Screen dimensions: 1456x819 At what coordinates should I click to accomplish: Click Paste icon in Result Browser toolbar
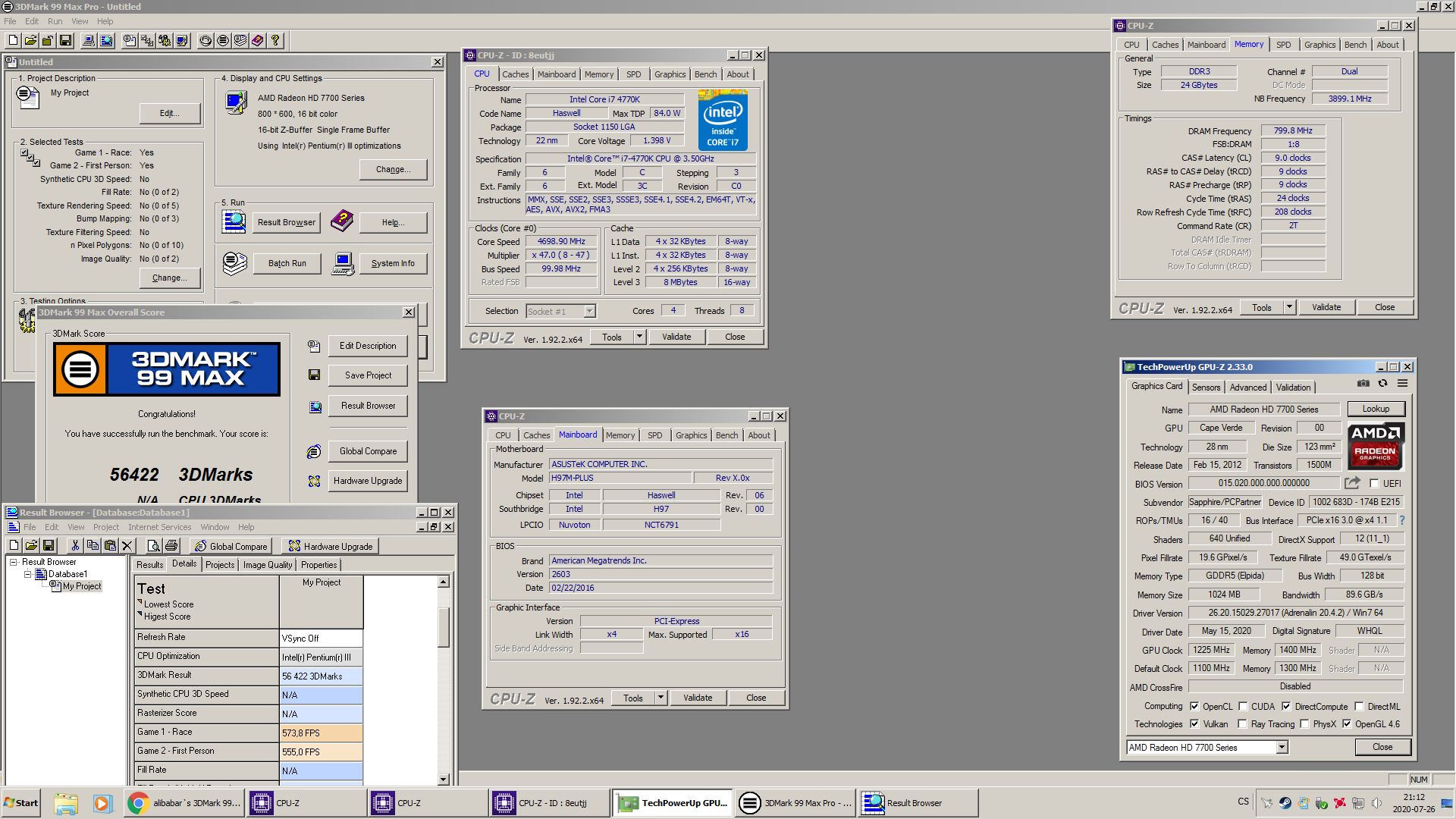point(110,545)
